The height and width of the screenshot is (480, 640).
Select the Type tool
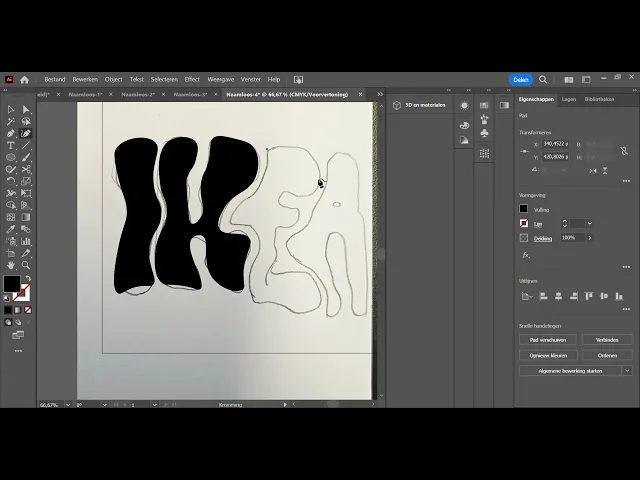(x=11, y=146)
